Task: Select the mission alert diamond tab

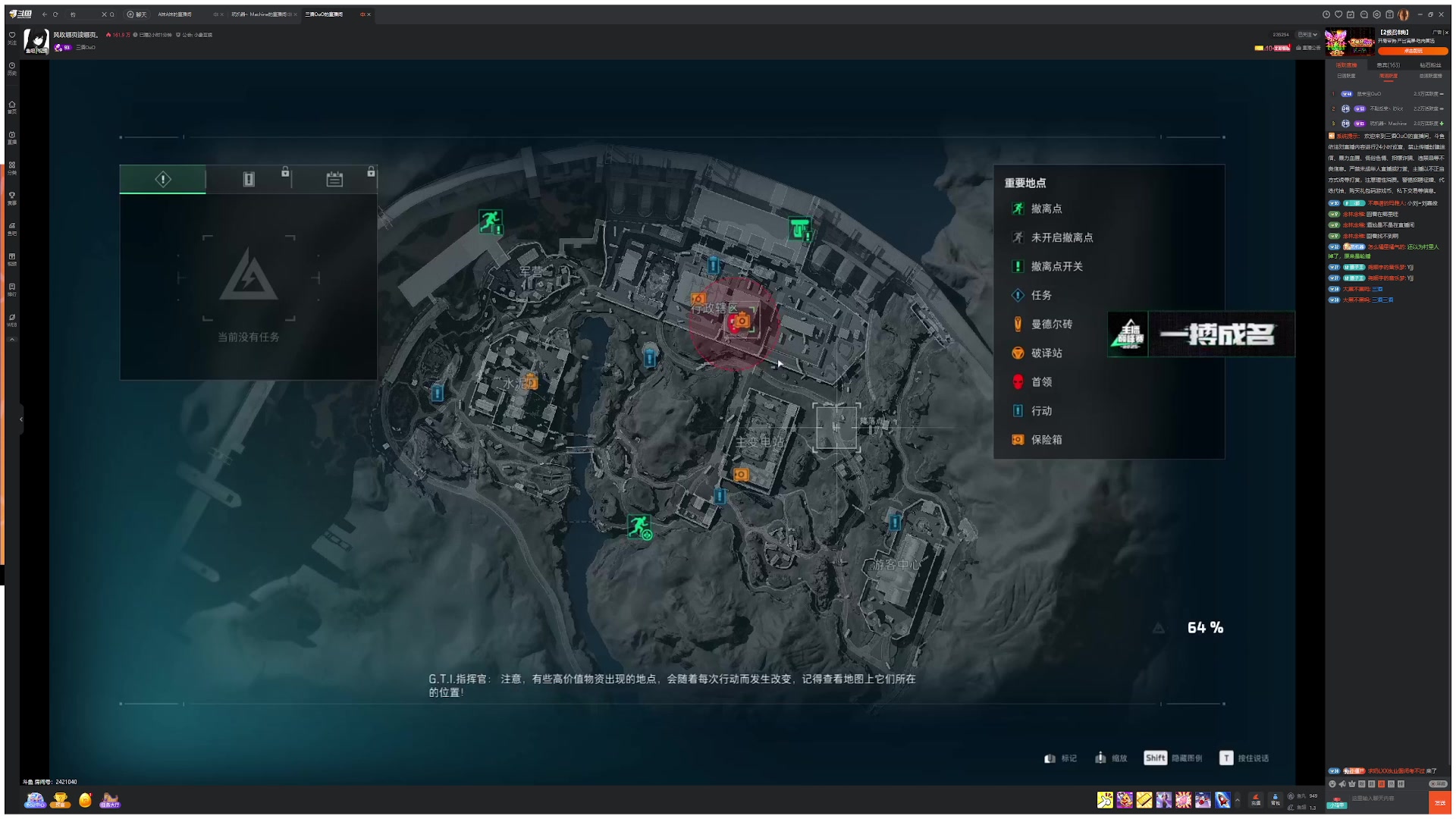Action: (163, 180)
